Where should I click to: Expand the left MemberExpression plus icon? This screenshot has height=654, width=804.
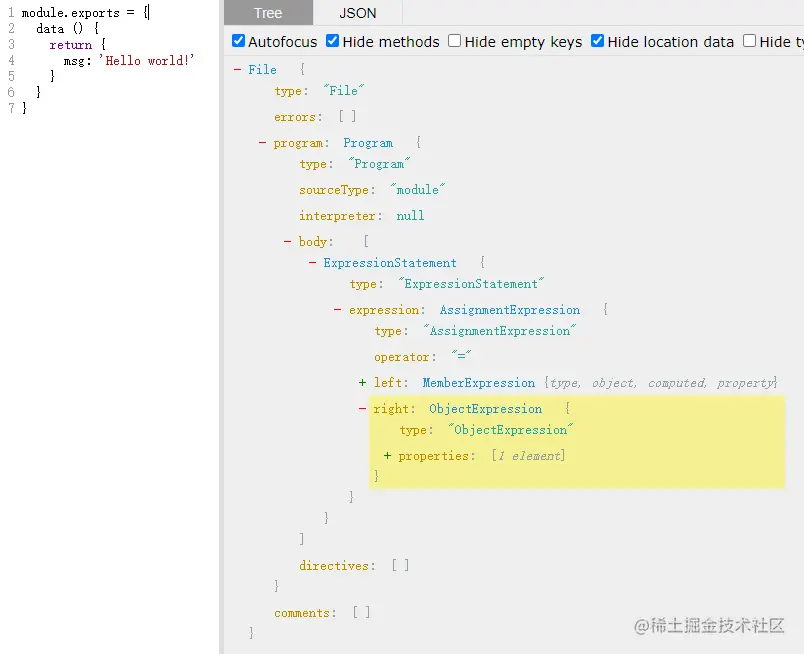pos(363,383)
